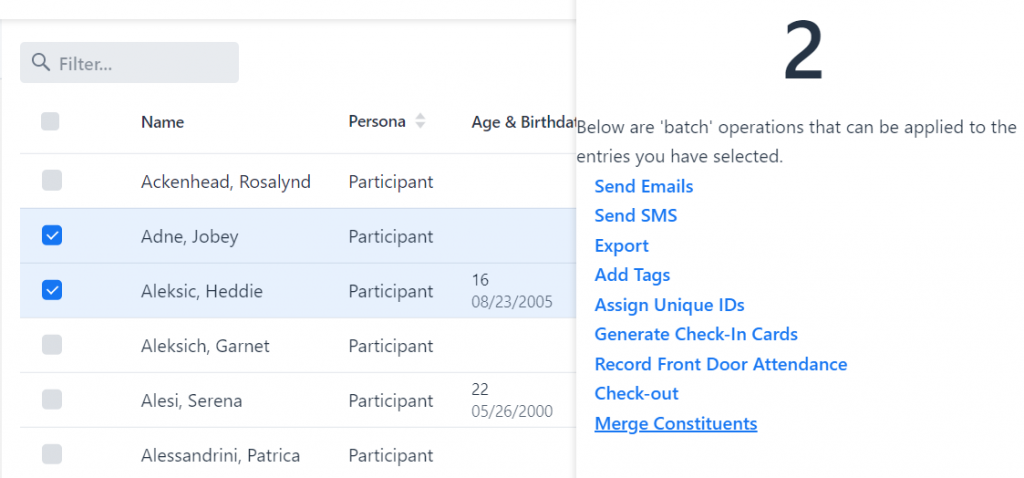Select Assign Unique IDs
Image resolution: width=1024 pixels, height=478 pixels.
tap(669, 305)
